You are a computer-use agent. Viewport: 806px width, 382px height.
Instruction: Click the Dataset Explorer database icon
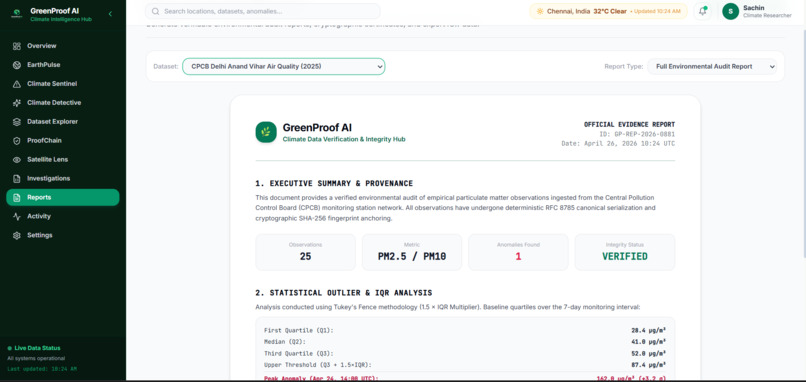pos(17,122)
